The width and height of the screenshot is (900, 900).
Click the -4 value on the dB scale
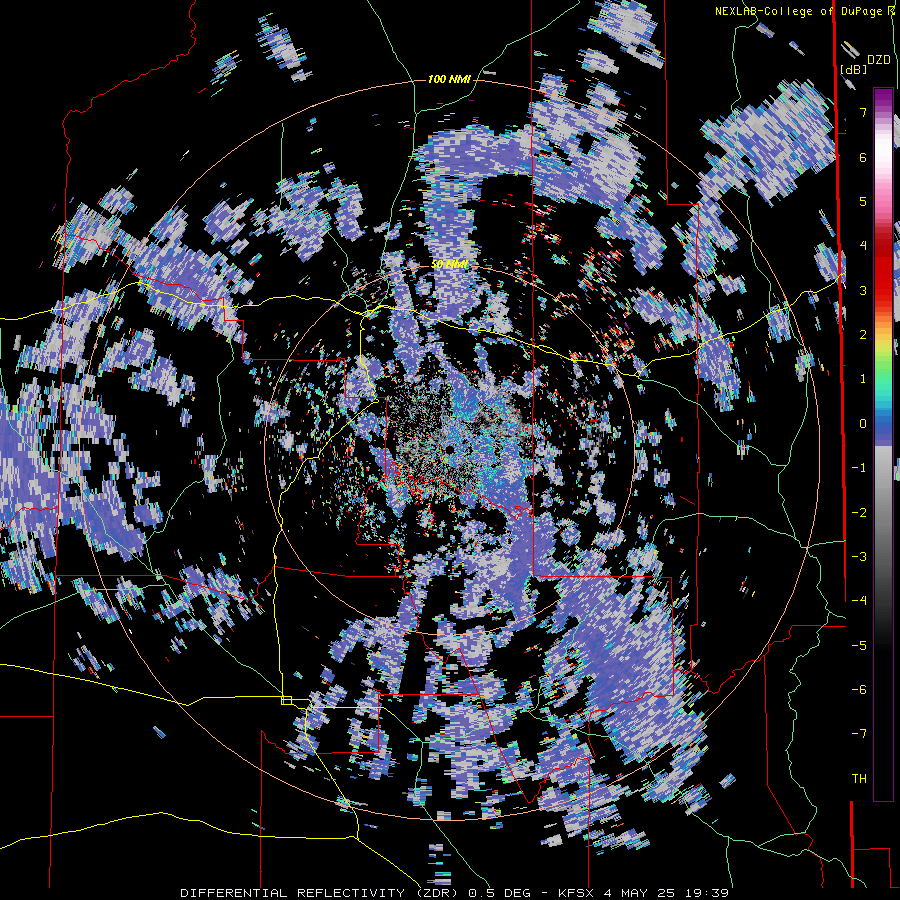[x=859, y=601]
